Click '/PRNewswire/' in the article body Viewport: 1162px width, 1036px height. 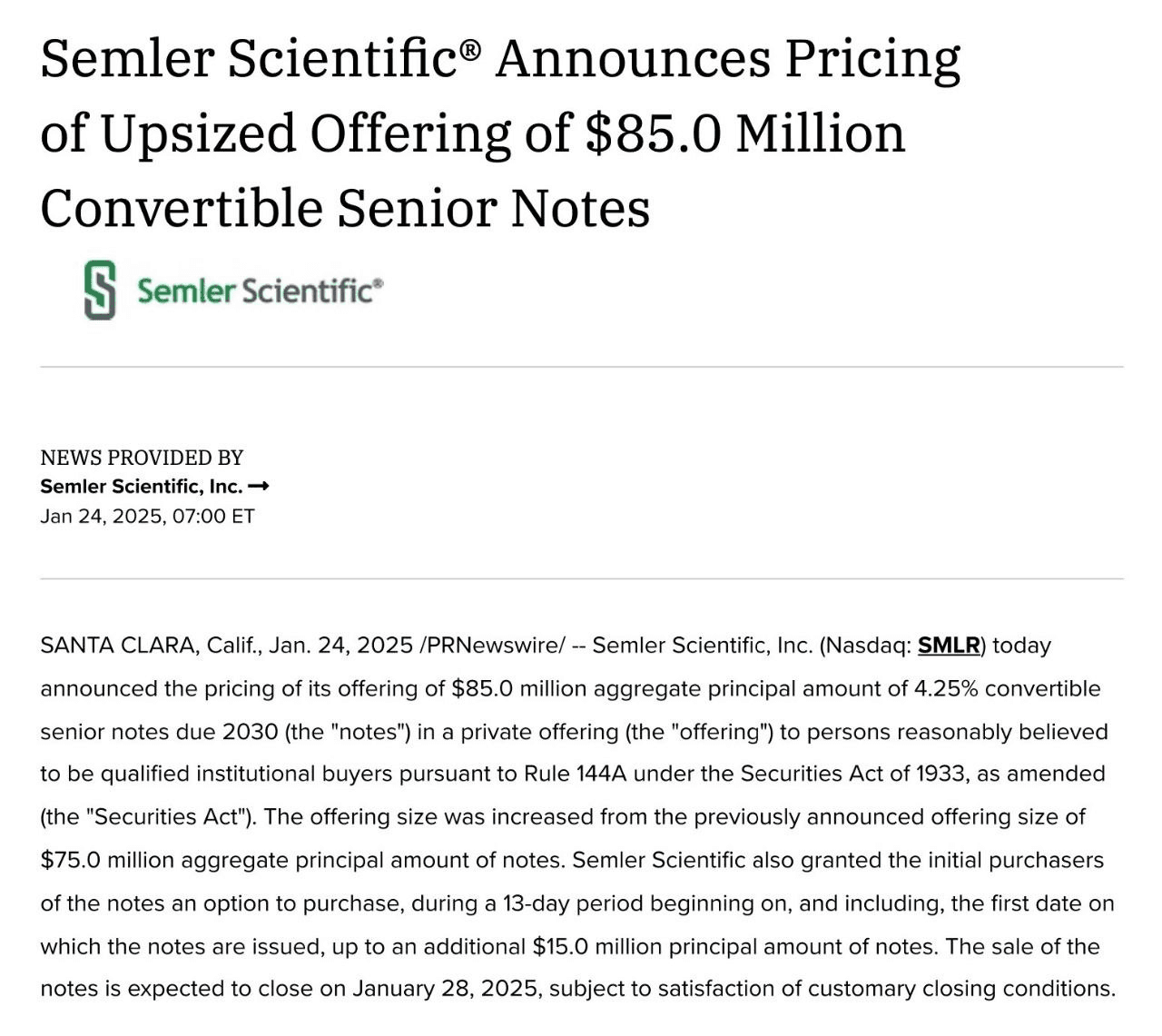click(493, 646)
